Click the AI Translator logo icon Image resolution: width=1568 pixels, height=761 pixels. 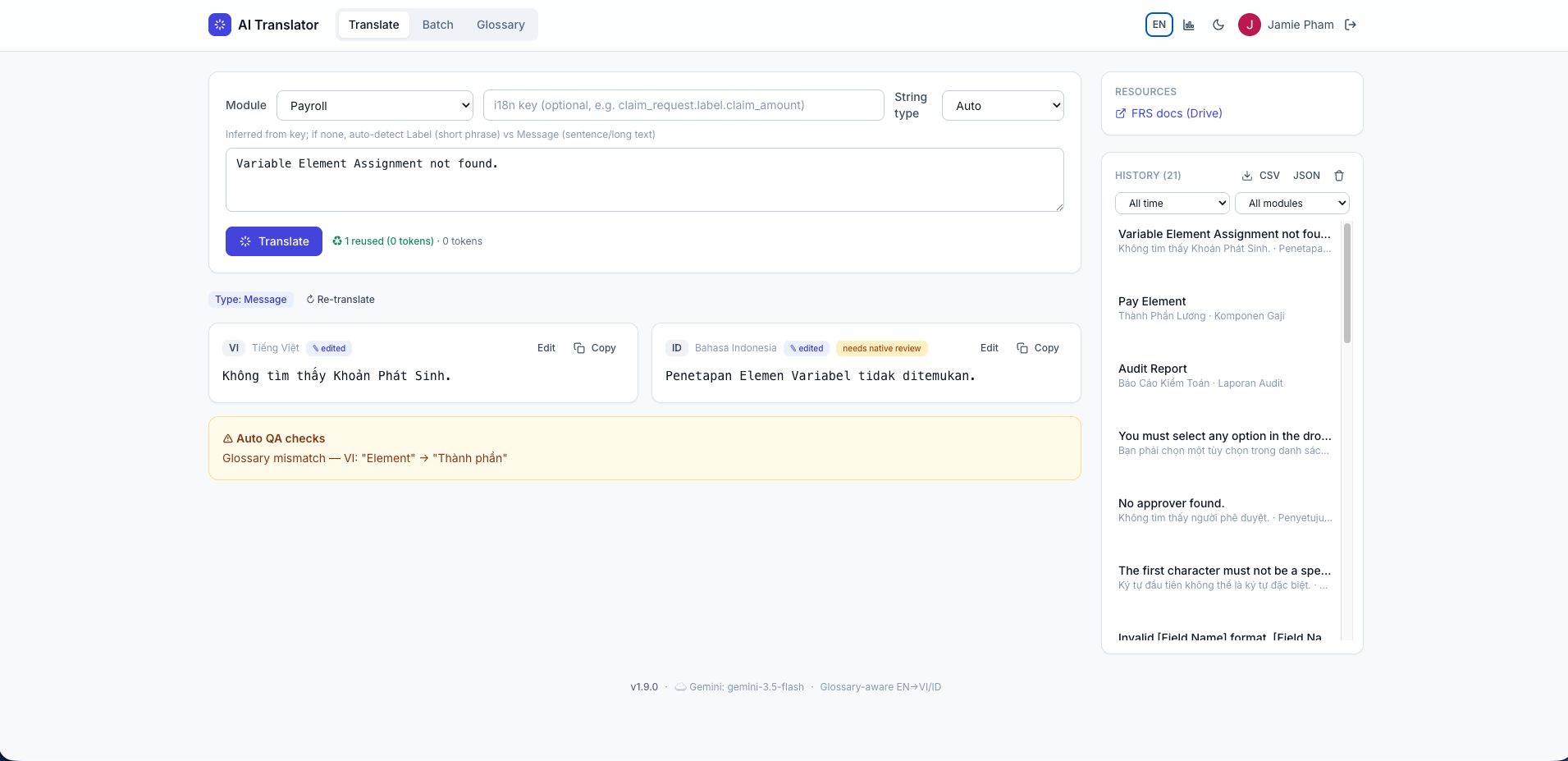(x=220, y=25)
